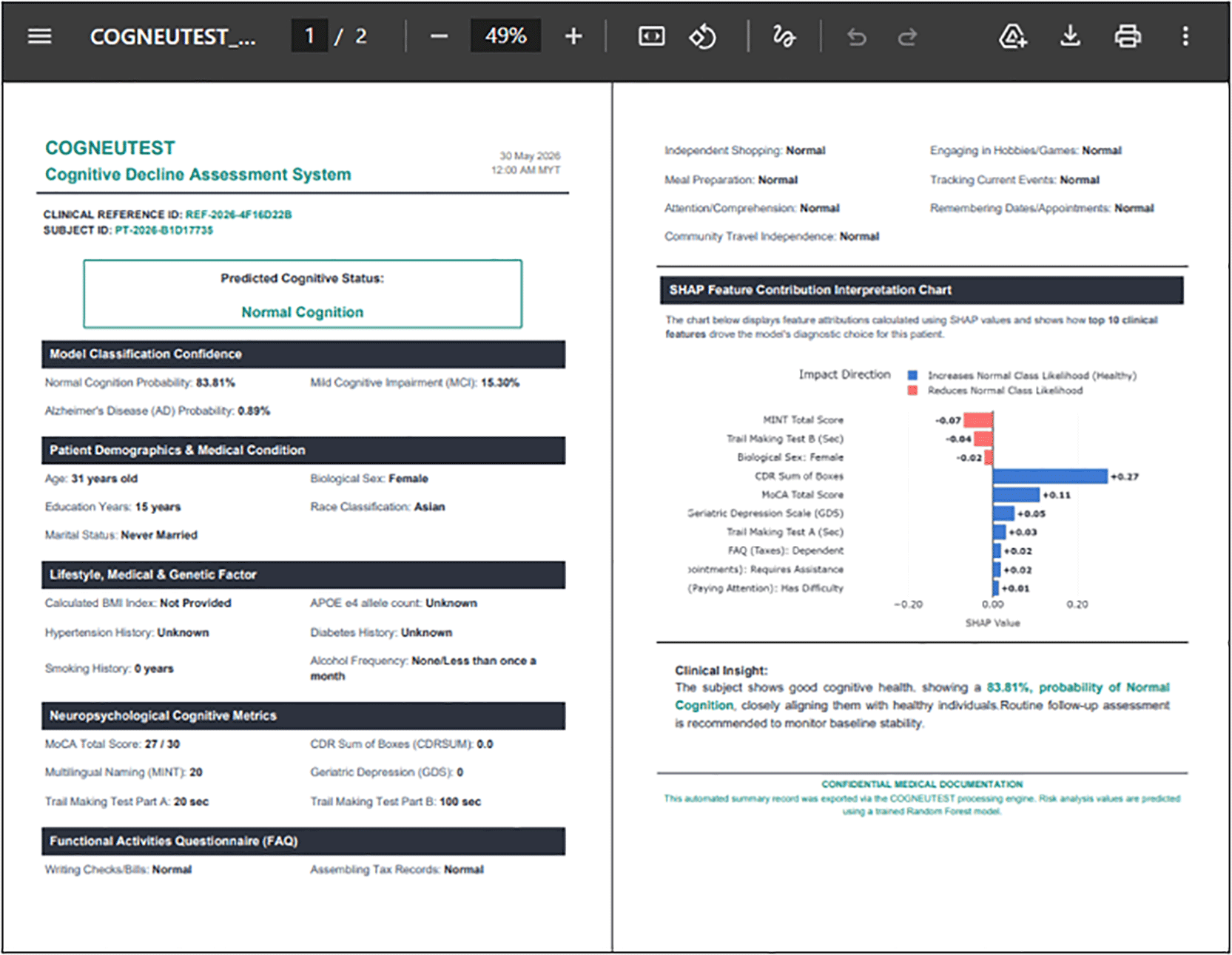Activate the draw annotation tool

784,36
